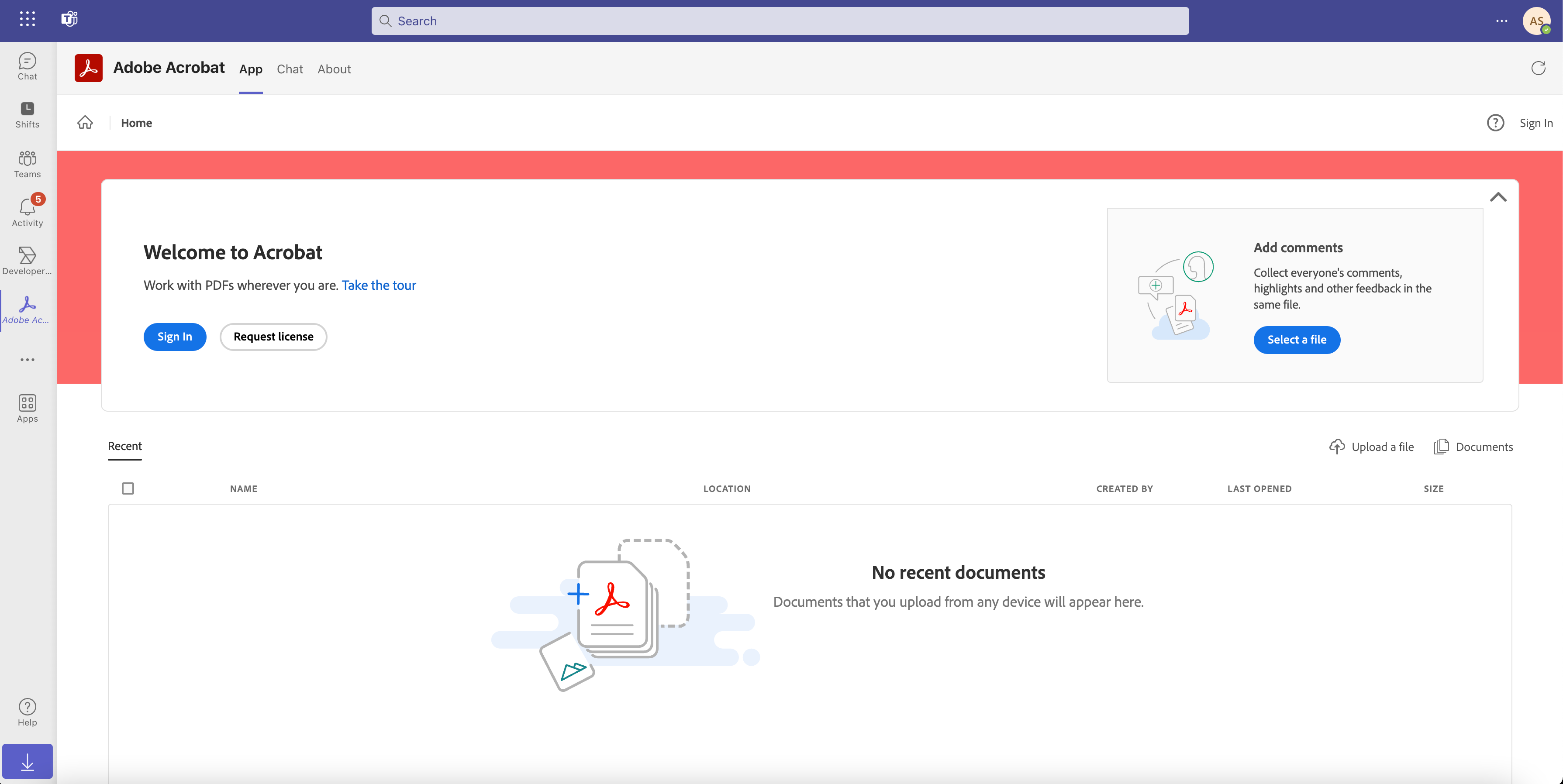Select the Upload a file option
Image resolution: width=1563 pixels, height=784 pixels.
pos(1372,446)
